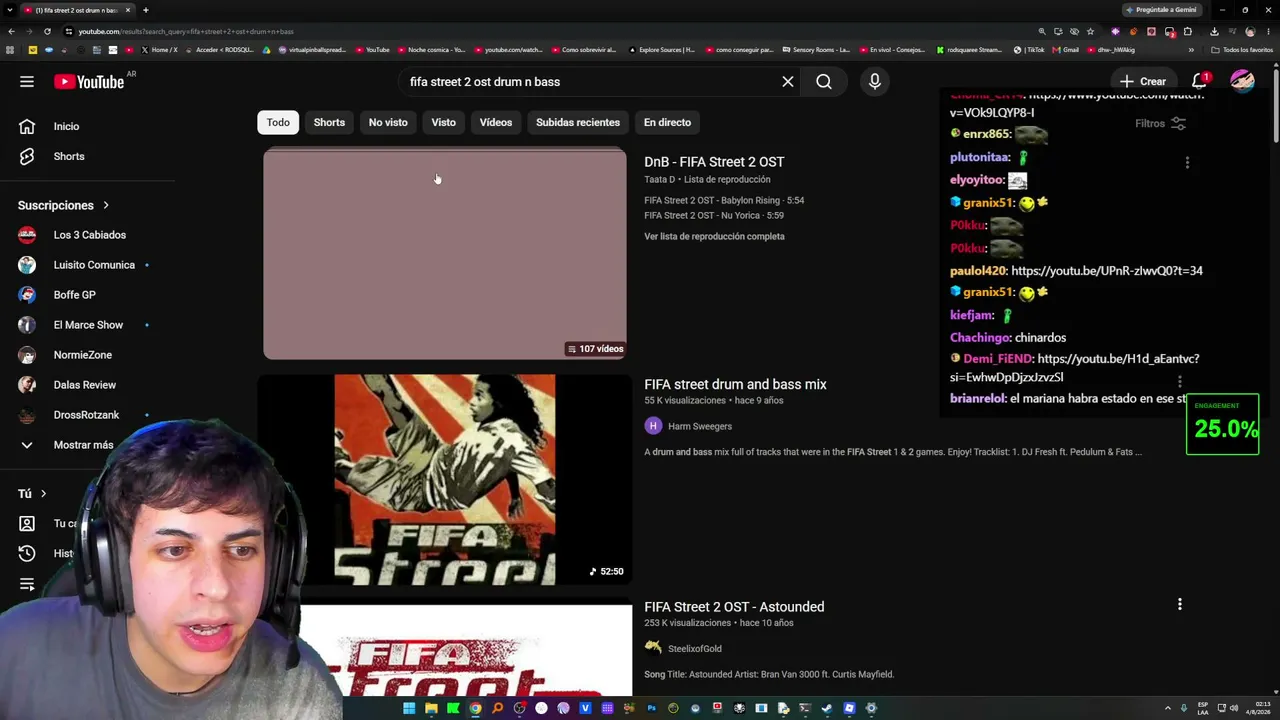Open the FIFA street drum and bass mix title
The image size is (1280, 720).
coord(735,384)
